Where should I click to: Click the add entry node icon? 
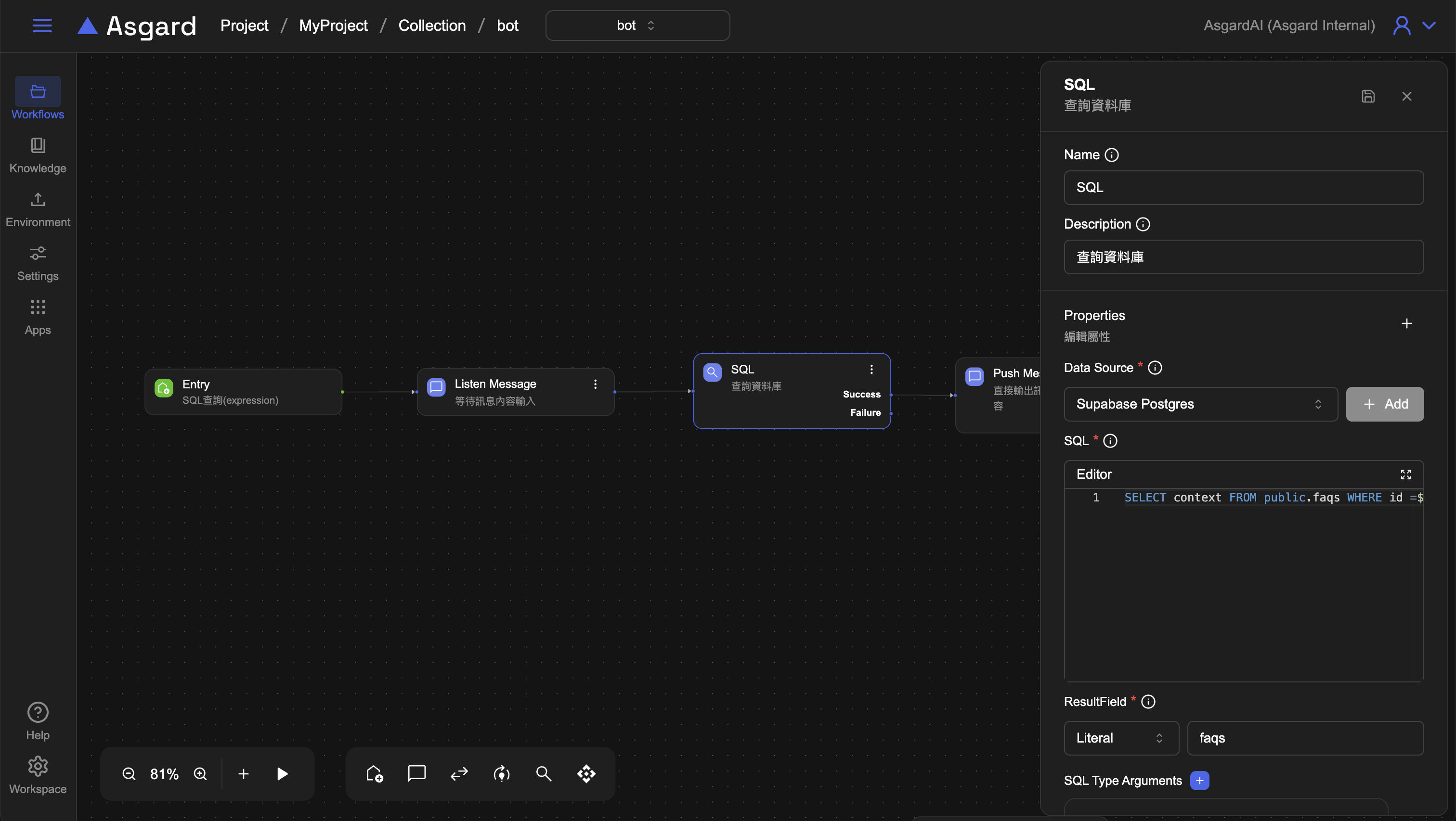click(x=374, y=773)
